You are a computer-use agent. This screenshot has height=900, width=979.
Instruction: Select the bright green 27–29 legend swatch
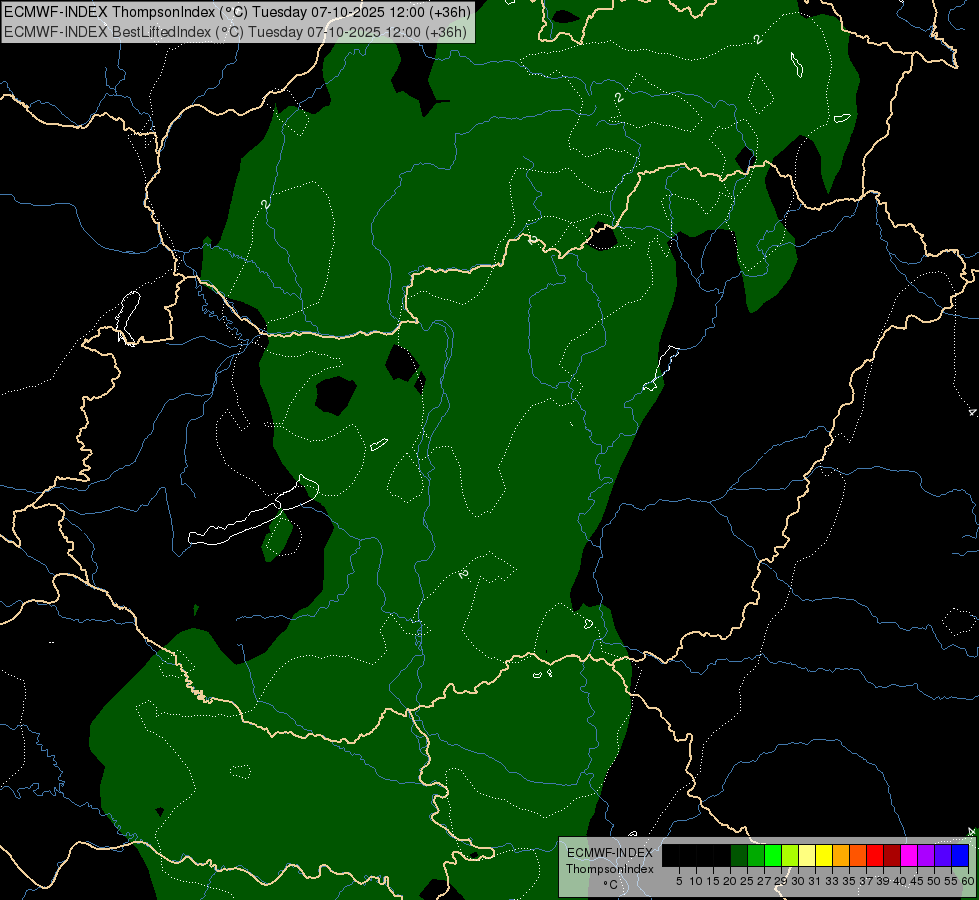point(773,855)
